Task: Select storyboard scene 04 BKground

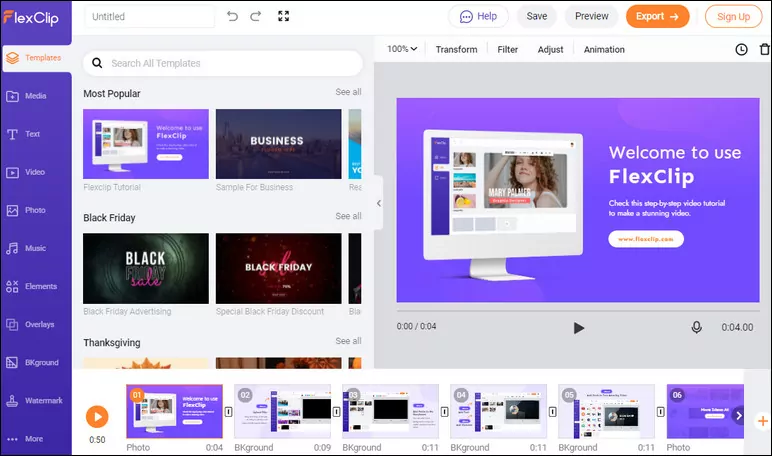Action: click(x=499, y=412)
